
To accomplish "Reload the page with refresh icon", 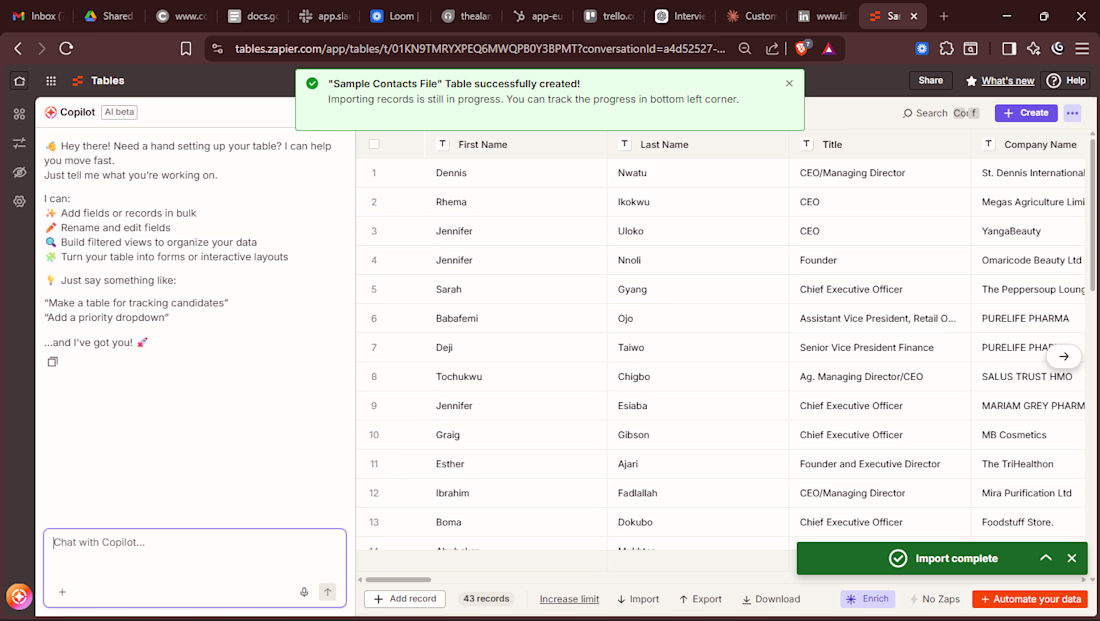I will pyautogui.click(x=66, y=48).
